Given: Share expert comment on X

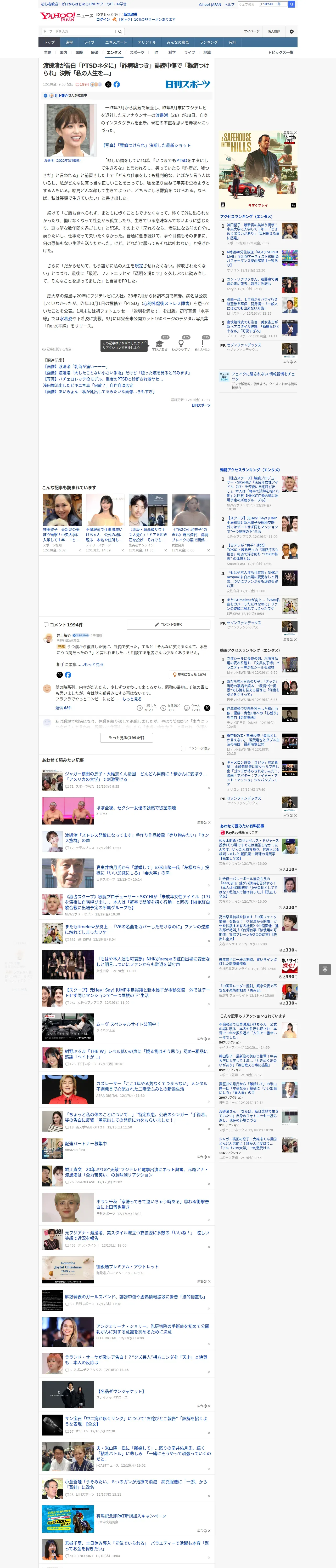Looking at the screenshot, I should point(60,675).
